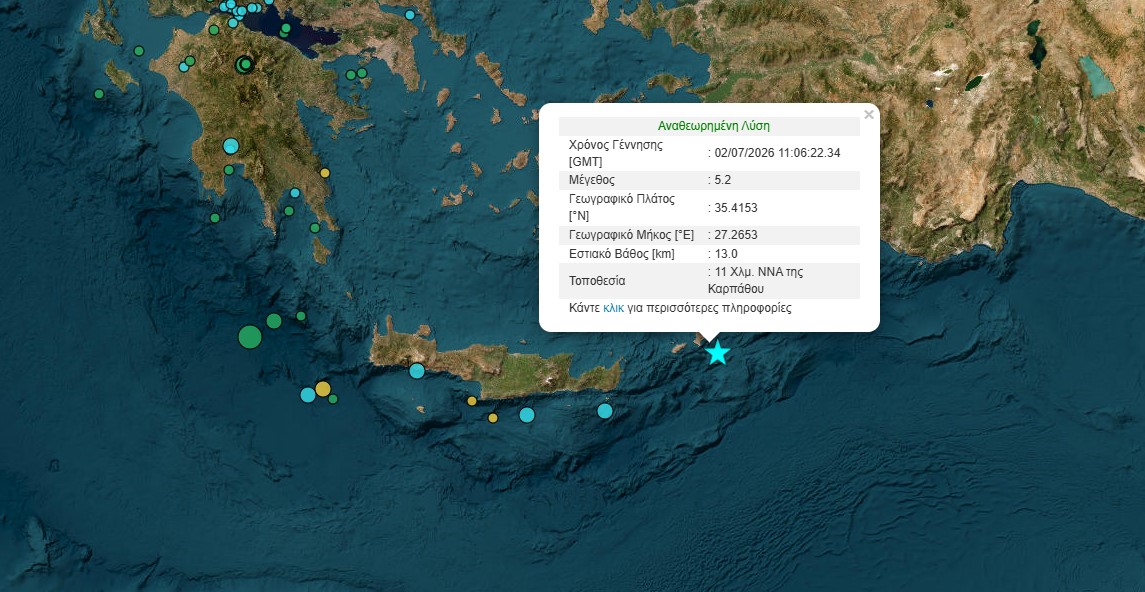This screenshot has width=1145, height=592.
Task: Select the dark green concentric ring marker in Peloponnese
Action: click(x=245, y=65)
